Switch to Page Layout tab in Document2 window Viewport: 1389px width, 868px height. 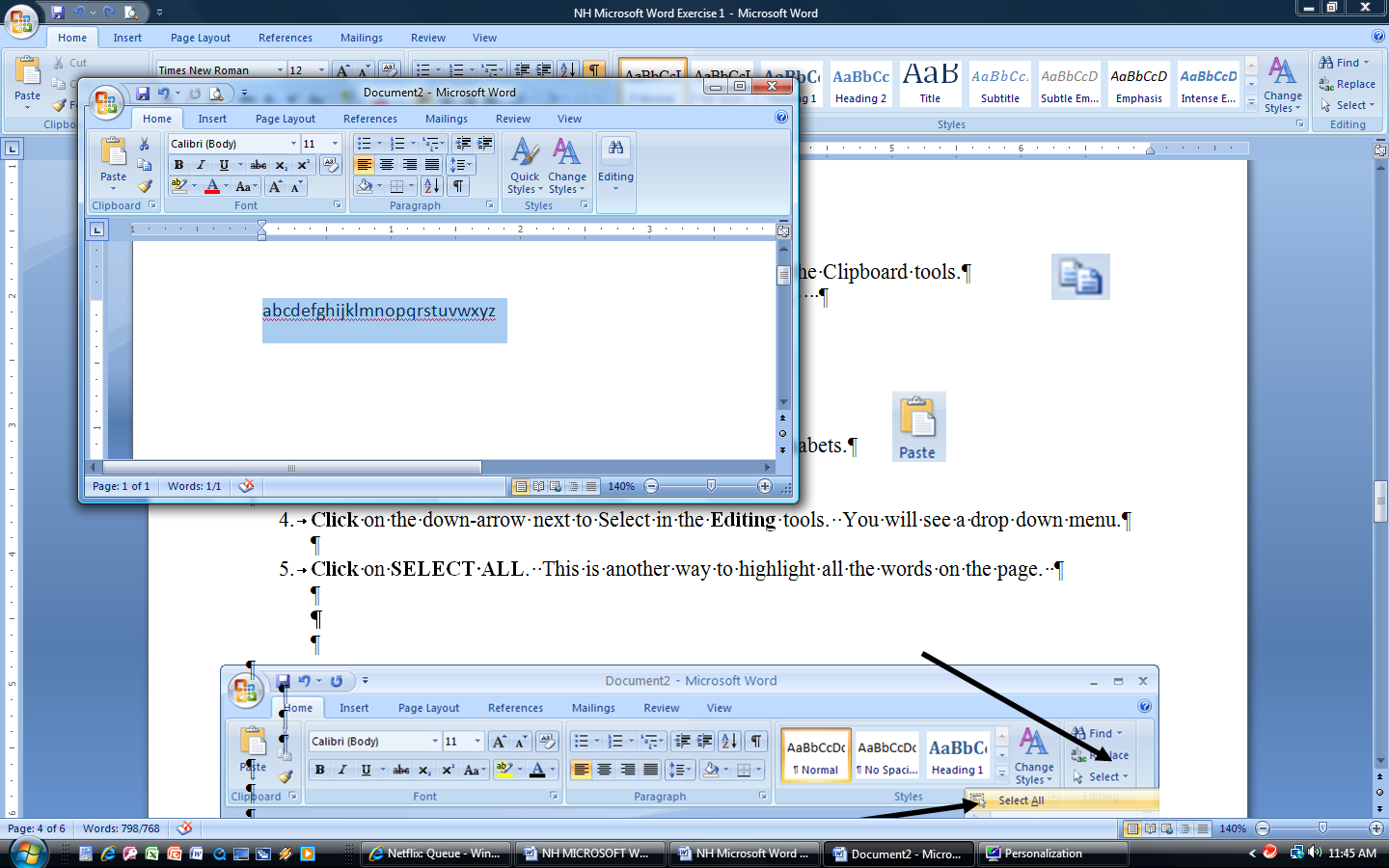tap(285, 119)
